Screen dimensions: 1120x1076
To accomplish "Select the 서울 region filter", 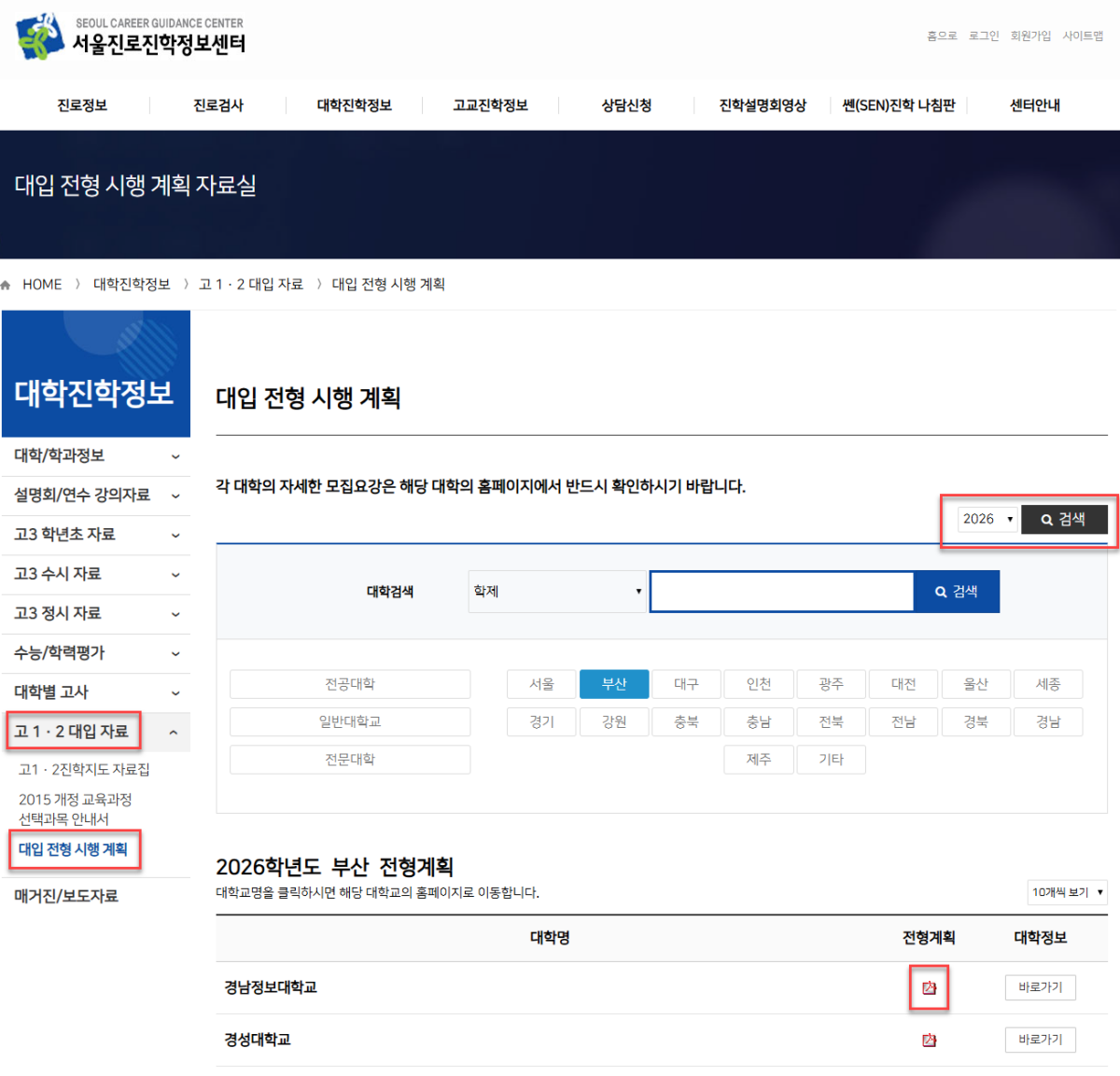I will (x=541, y=684).
